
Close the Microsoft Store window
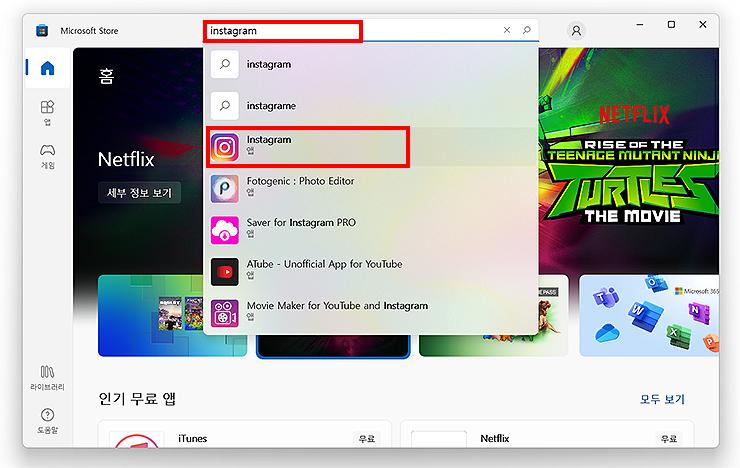pos(703,25)
